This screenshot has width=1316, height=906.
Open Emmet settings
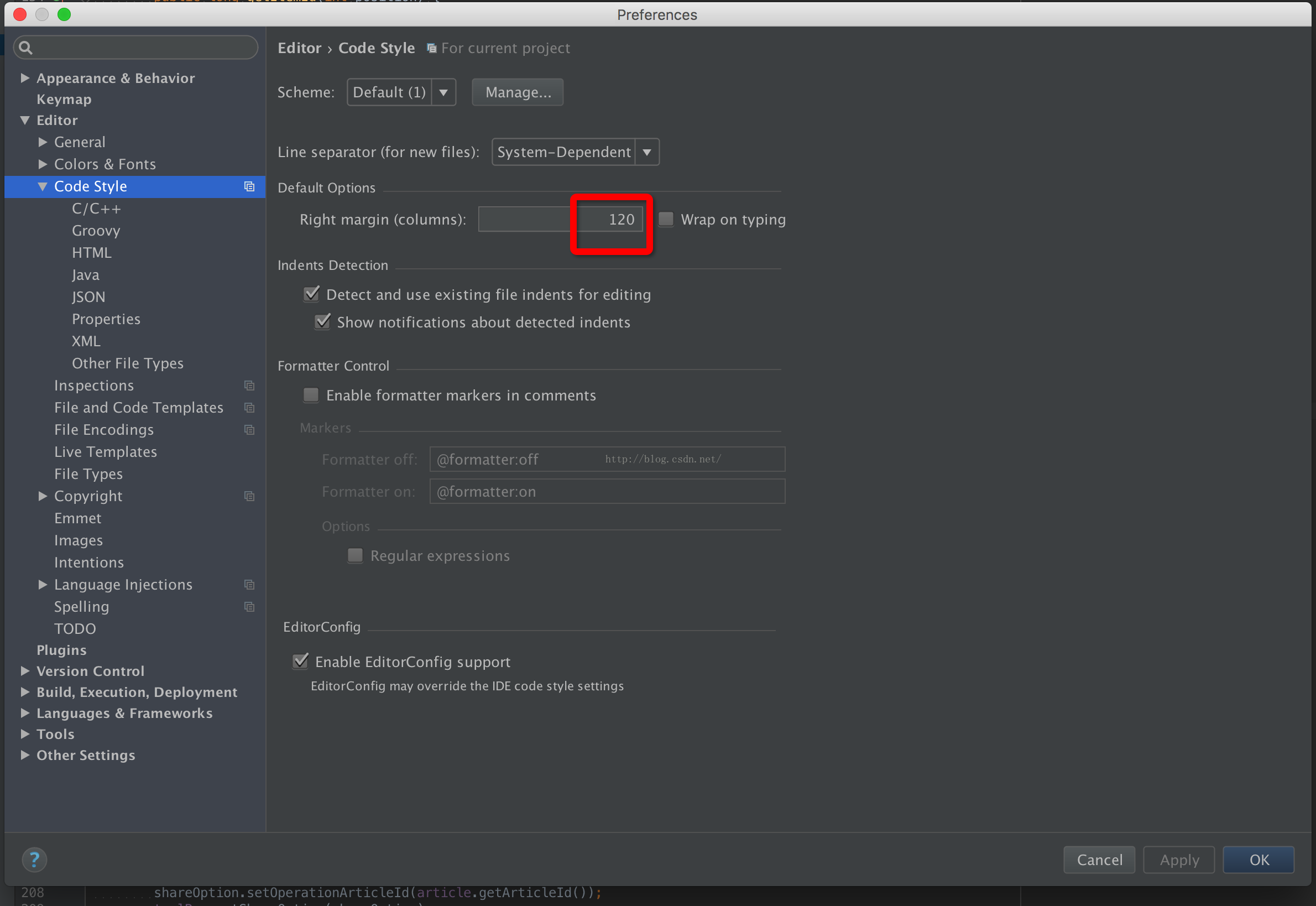(x=78, y=518)
